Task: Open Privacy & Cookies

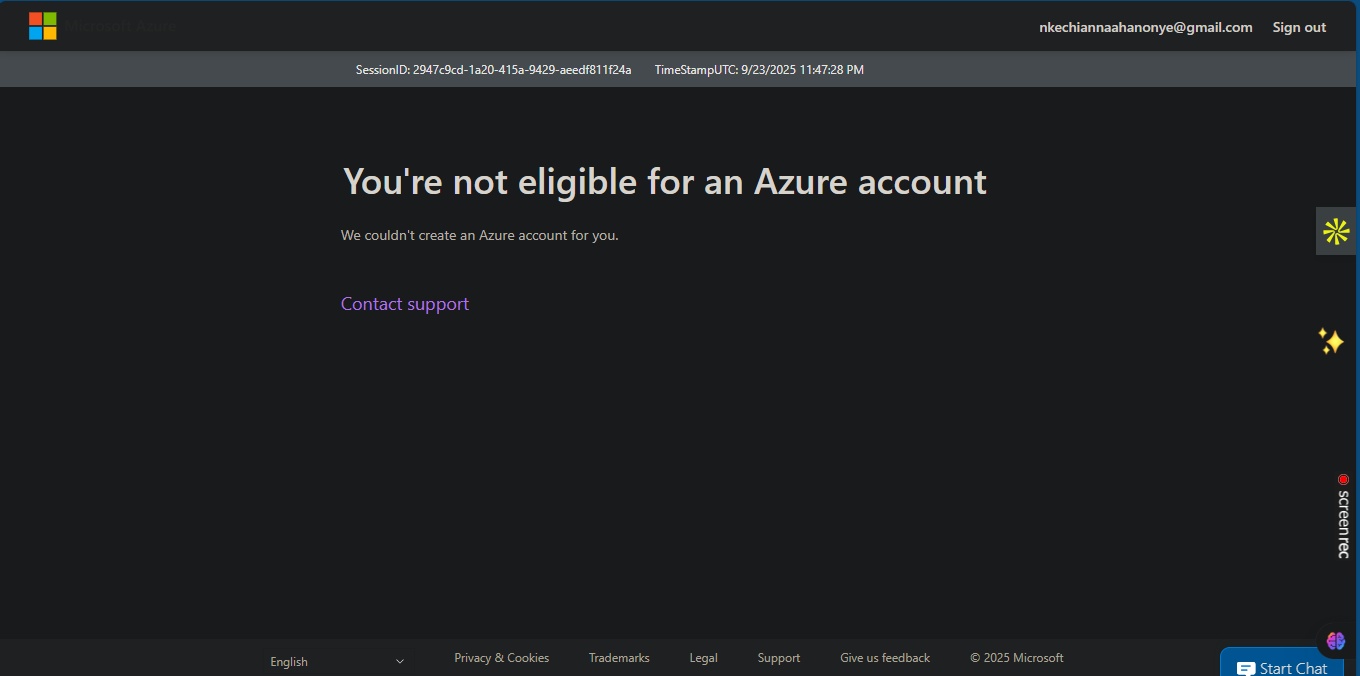Action: [x=501, y=657]
